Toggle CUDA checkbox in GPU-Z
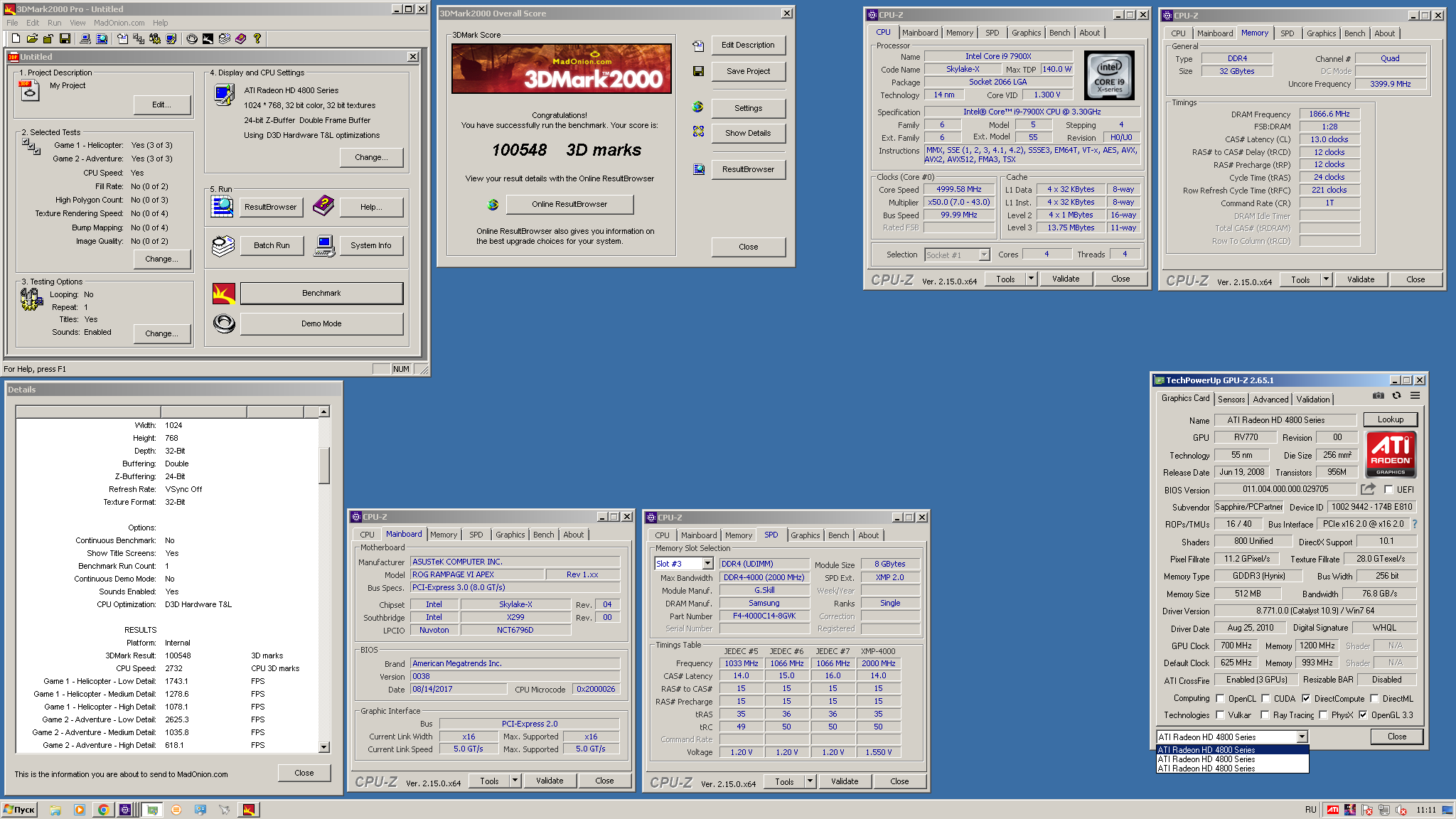 click(1265, 698)
